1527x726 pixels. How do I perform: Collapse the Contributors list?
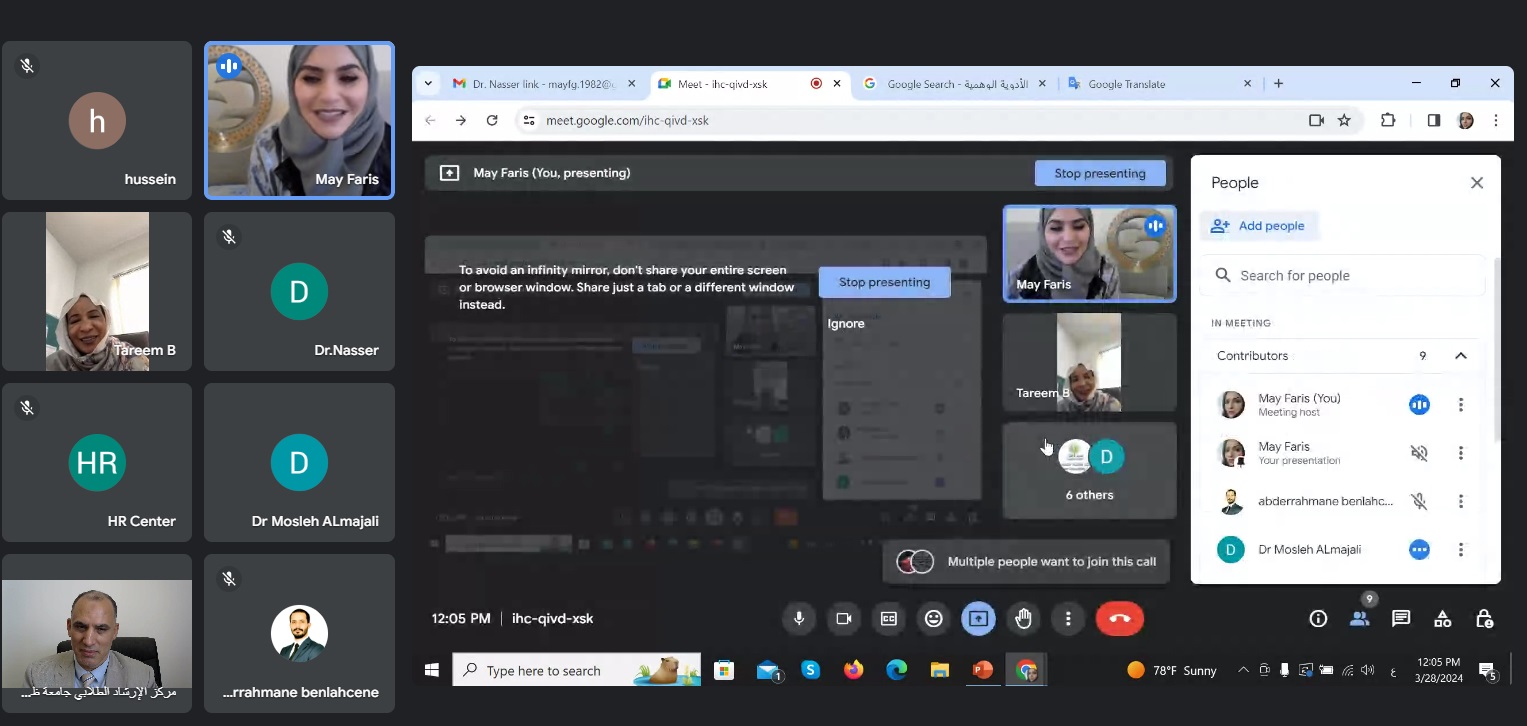point(1460,356)
